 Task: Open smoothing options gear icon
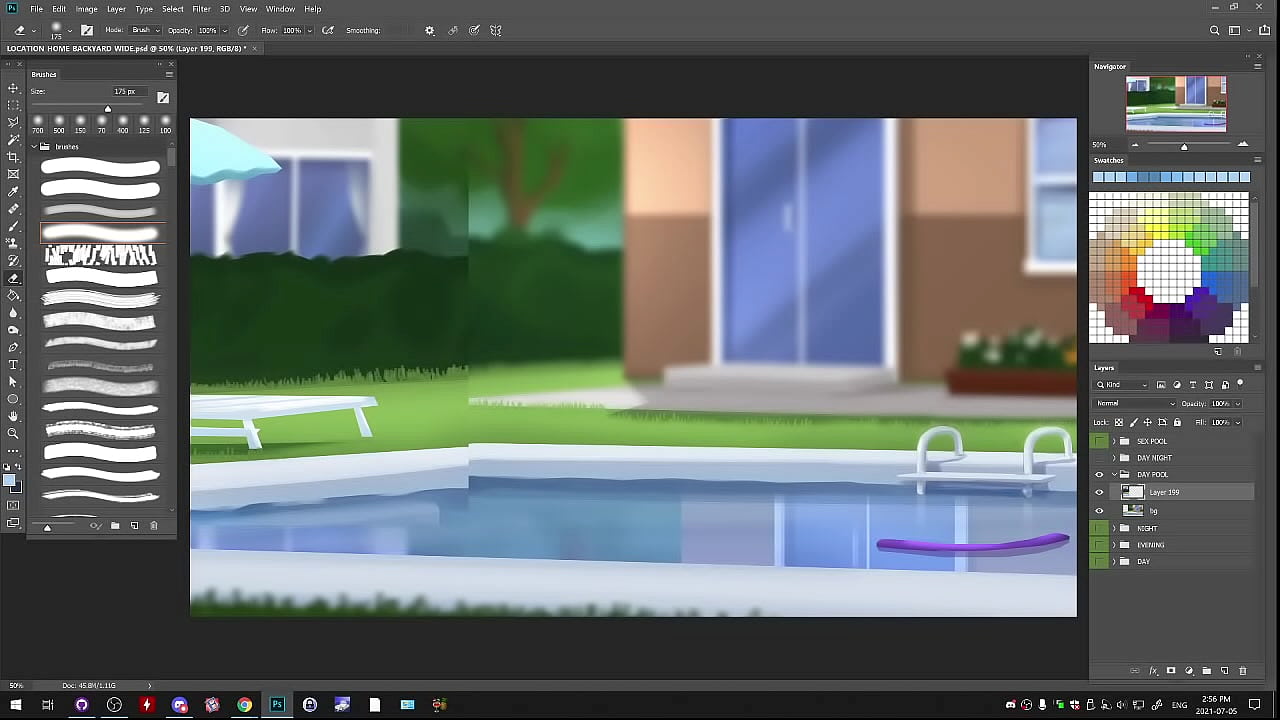430,31
